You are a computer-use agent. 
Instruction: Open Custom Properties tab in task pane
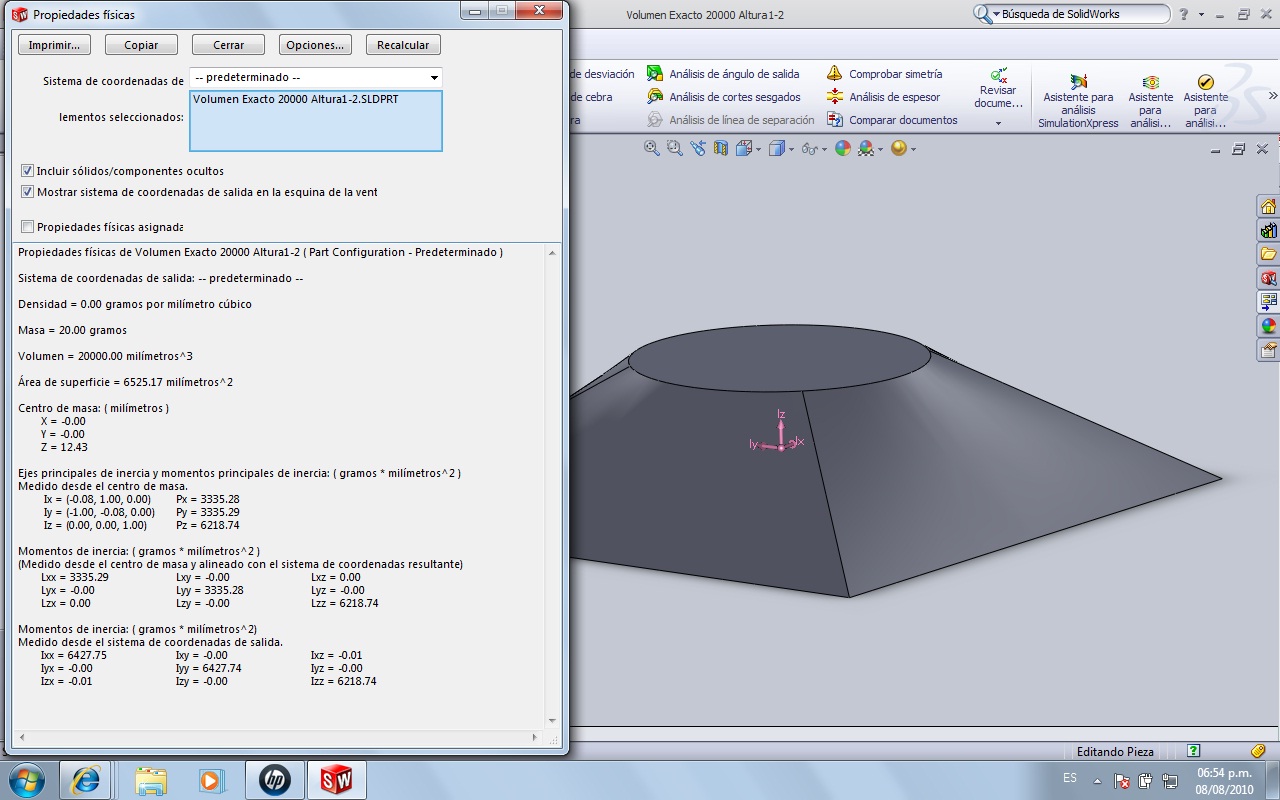pos(1268,350)
